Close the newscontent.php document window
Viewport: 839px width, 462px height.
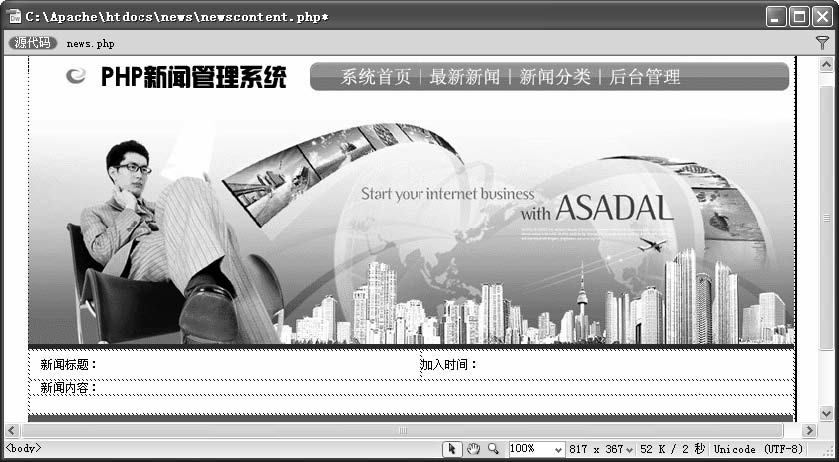pos(822,17)
